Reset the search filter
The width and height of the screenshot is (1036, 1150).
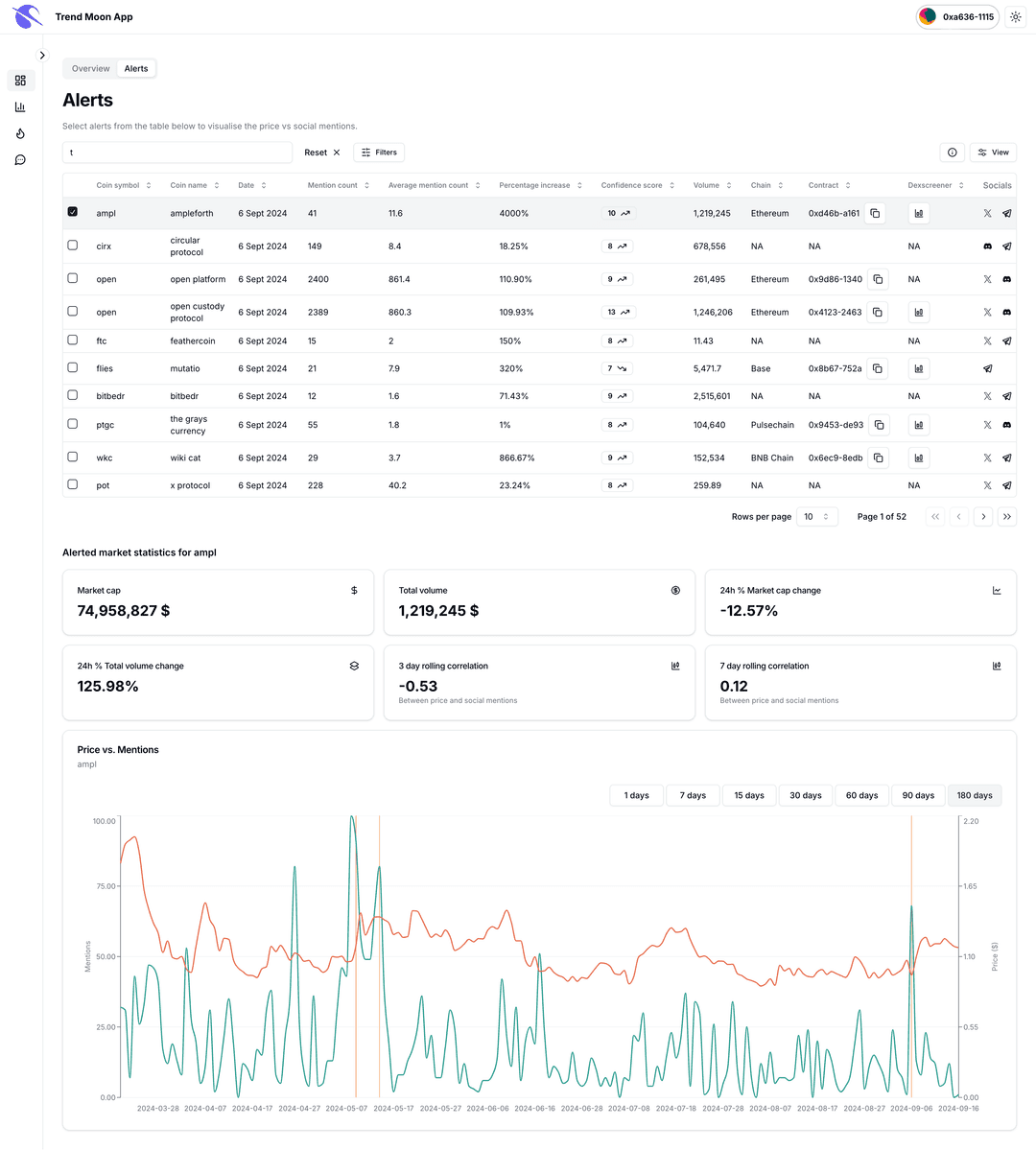pos(322,153)
